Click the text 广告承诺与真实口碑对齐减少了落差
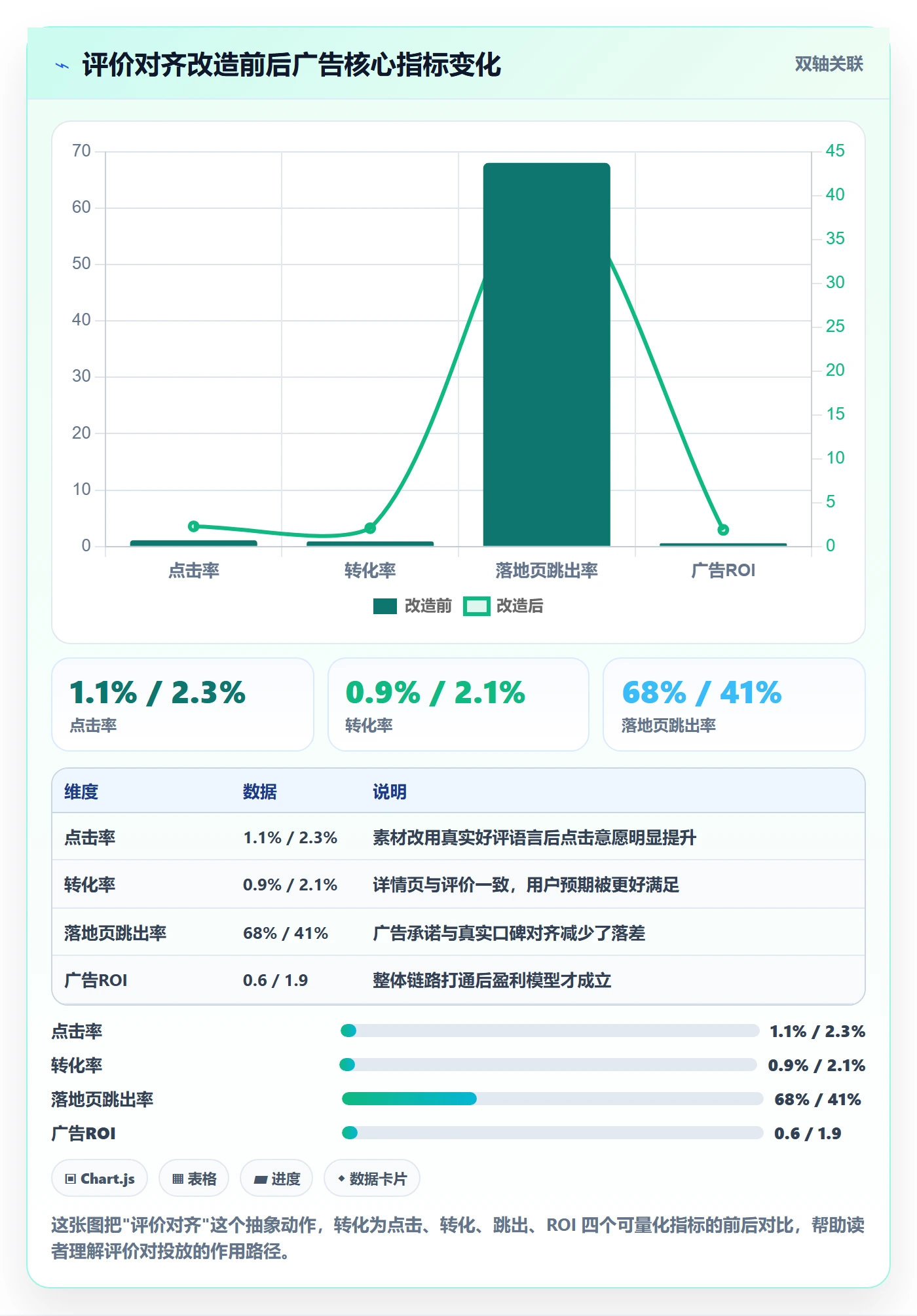The width and height of the screenshot is (917, 1316). tap(509, 933)
